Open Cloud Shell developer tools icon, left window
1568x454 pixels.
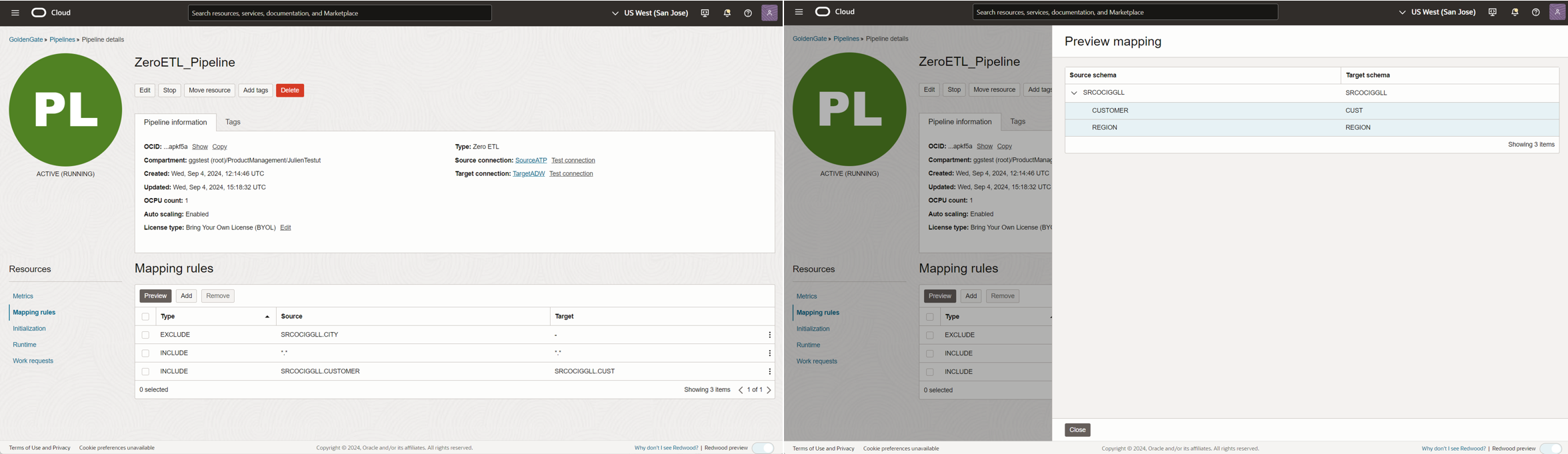[705, 13]
